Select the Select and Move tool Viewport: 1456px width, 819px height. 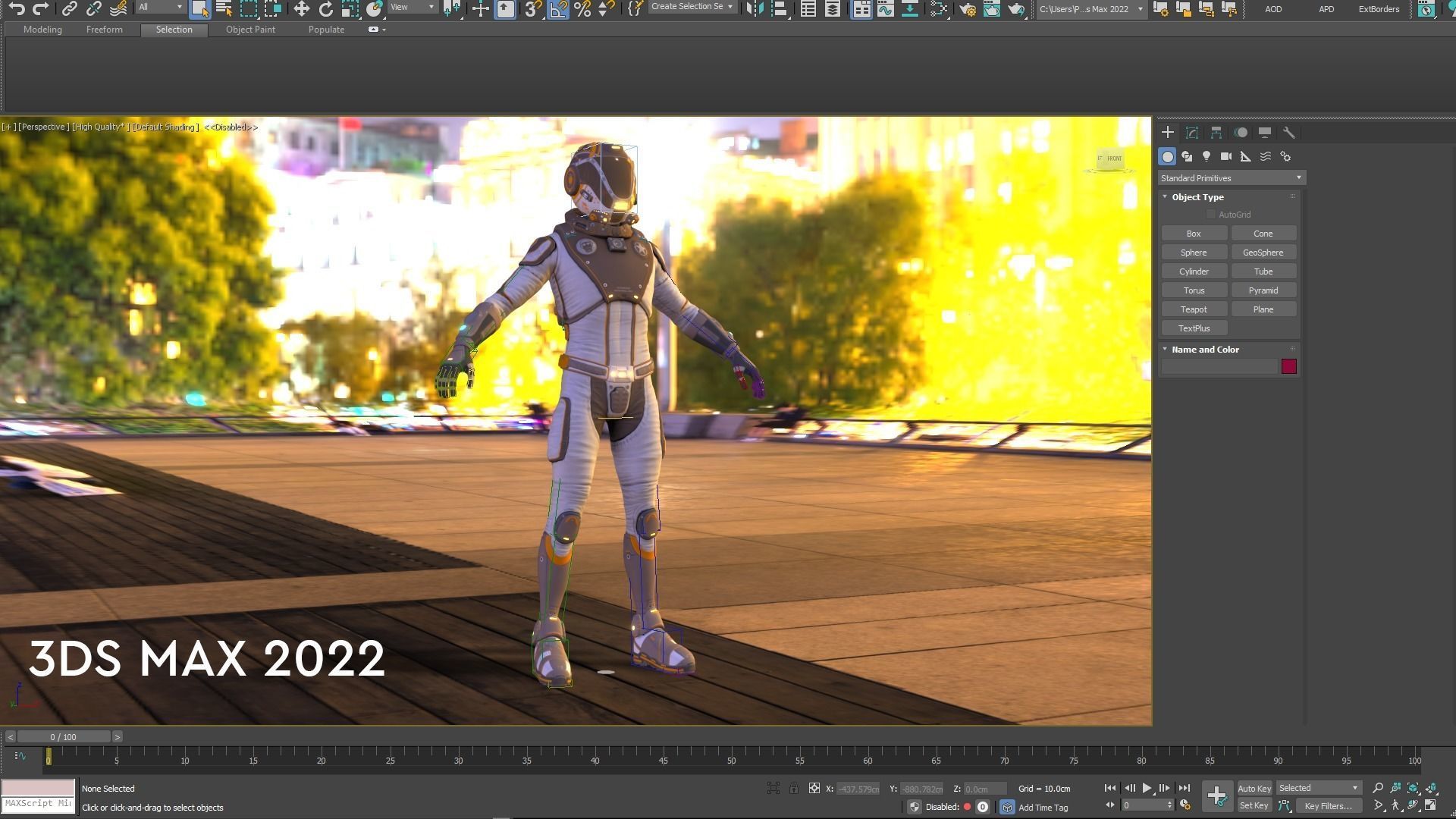tap(301, 8)
